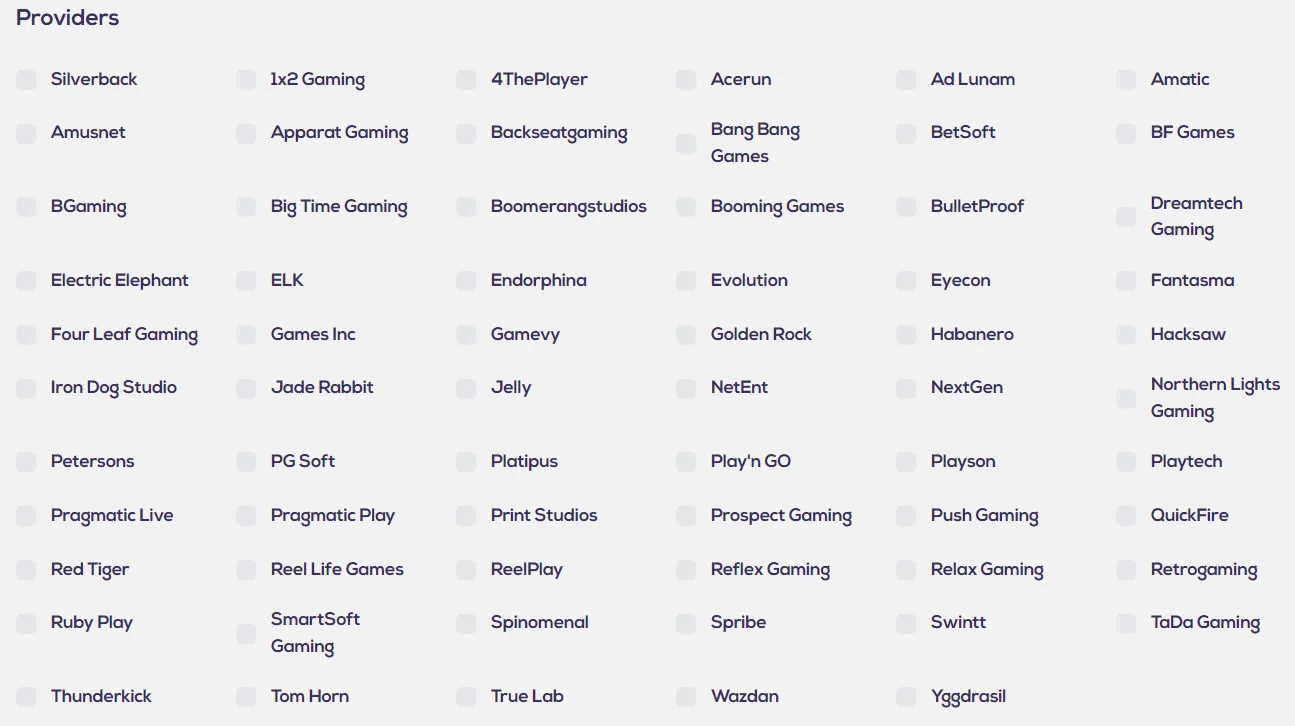Click the Playtech provider label
This screenshot has width=1295, height=726.
pos(1186,462)
